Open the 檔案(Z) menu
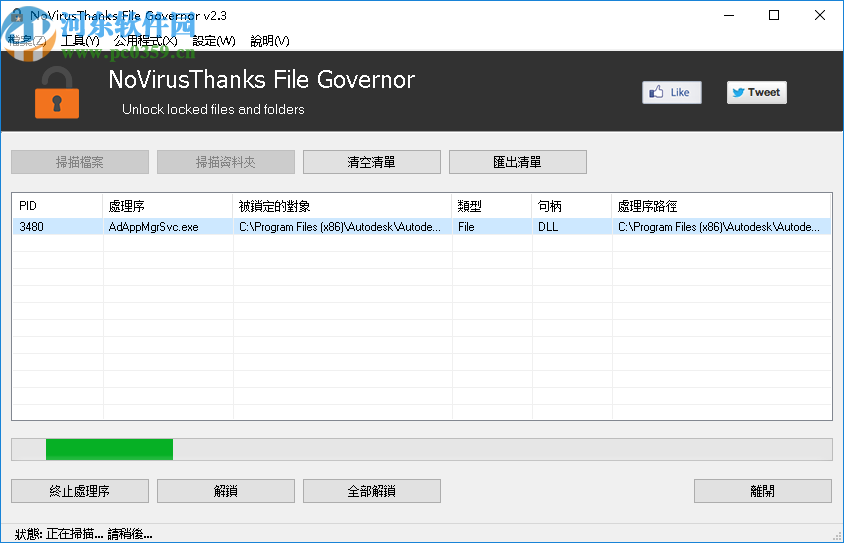This screenshot has width=844, height=543. (x=27, y=40)
